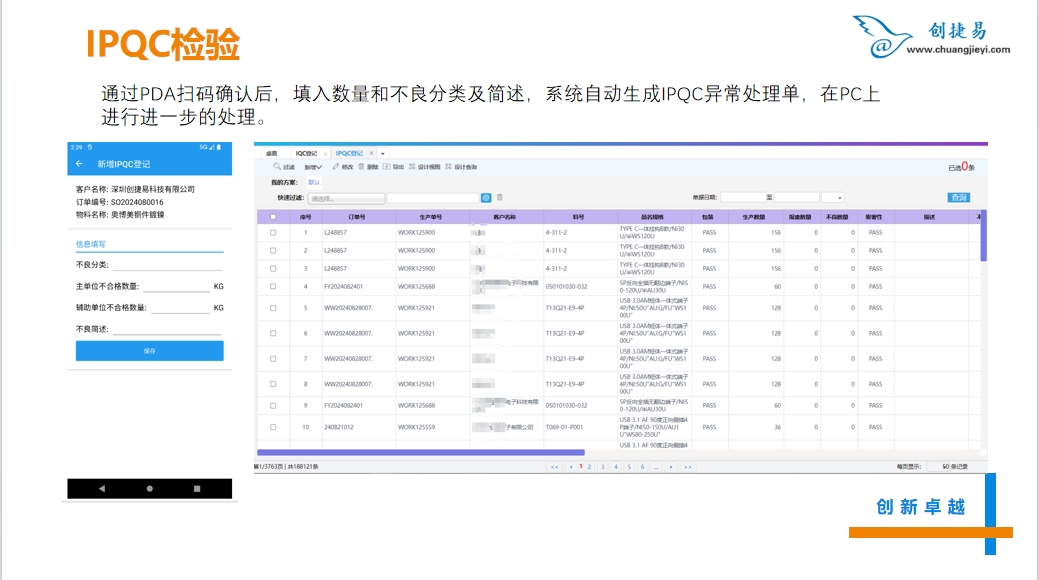Open 设计视图 design view tool
This screenshot has height=580, width=1039.
coord(422,167)
